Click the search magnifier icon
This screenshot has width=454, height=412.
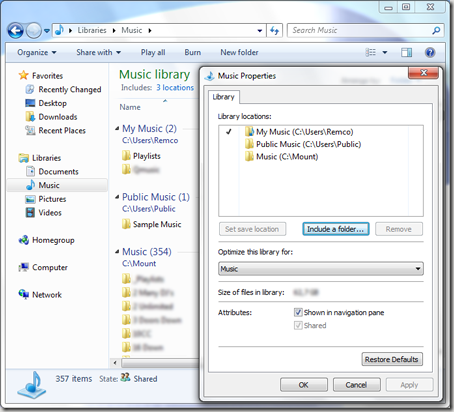pyautogui.click(x=436, y=31)
